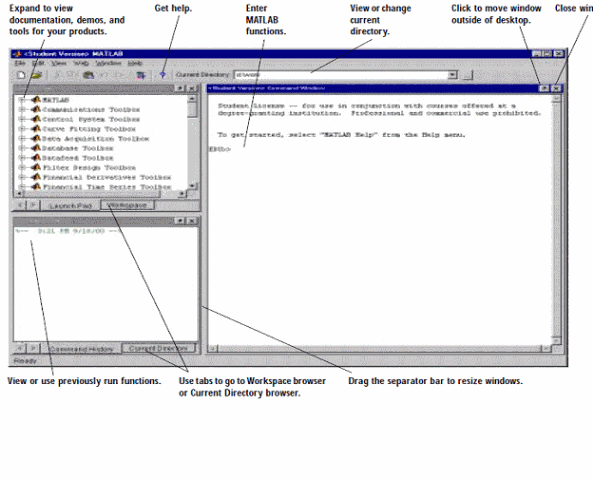This screenshot has height=480, width=593.
Task: Click the Undo toolbar icon
Action: click(x=104, y=75)
